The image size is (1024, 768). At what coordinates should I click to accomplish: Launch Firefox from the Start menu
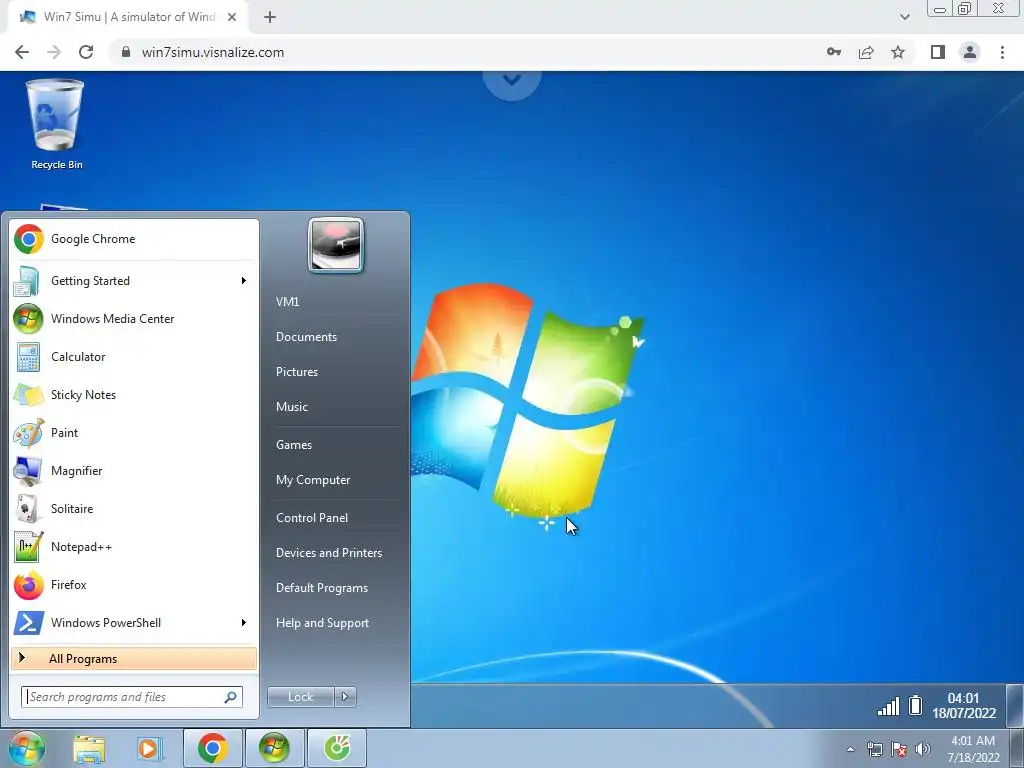coord(134,584)
